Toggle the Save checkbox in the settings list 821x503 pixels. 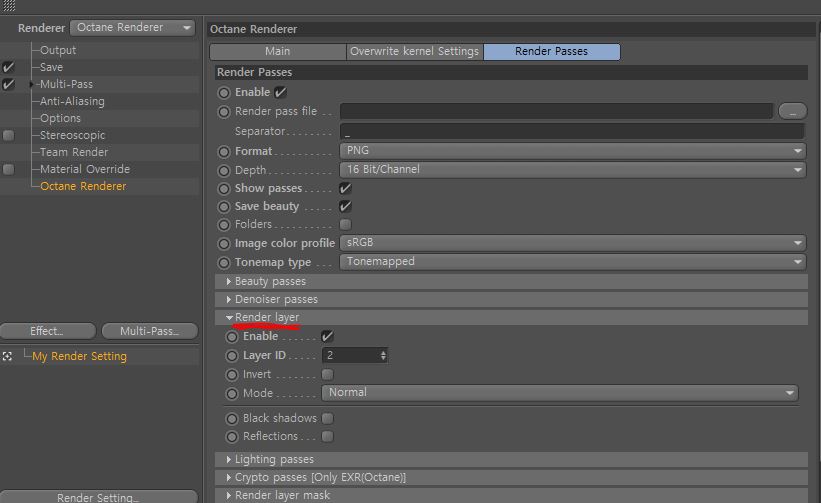(8, 68)
